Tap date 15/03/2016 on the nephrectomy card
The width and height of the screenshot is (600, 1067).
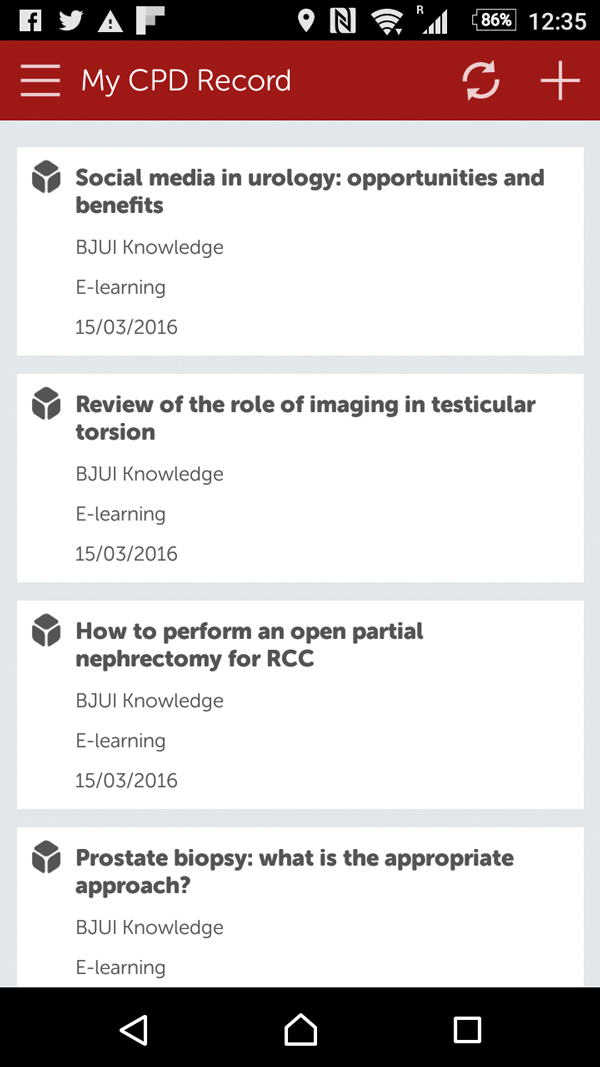126,780
